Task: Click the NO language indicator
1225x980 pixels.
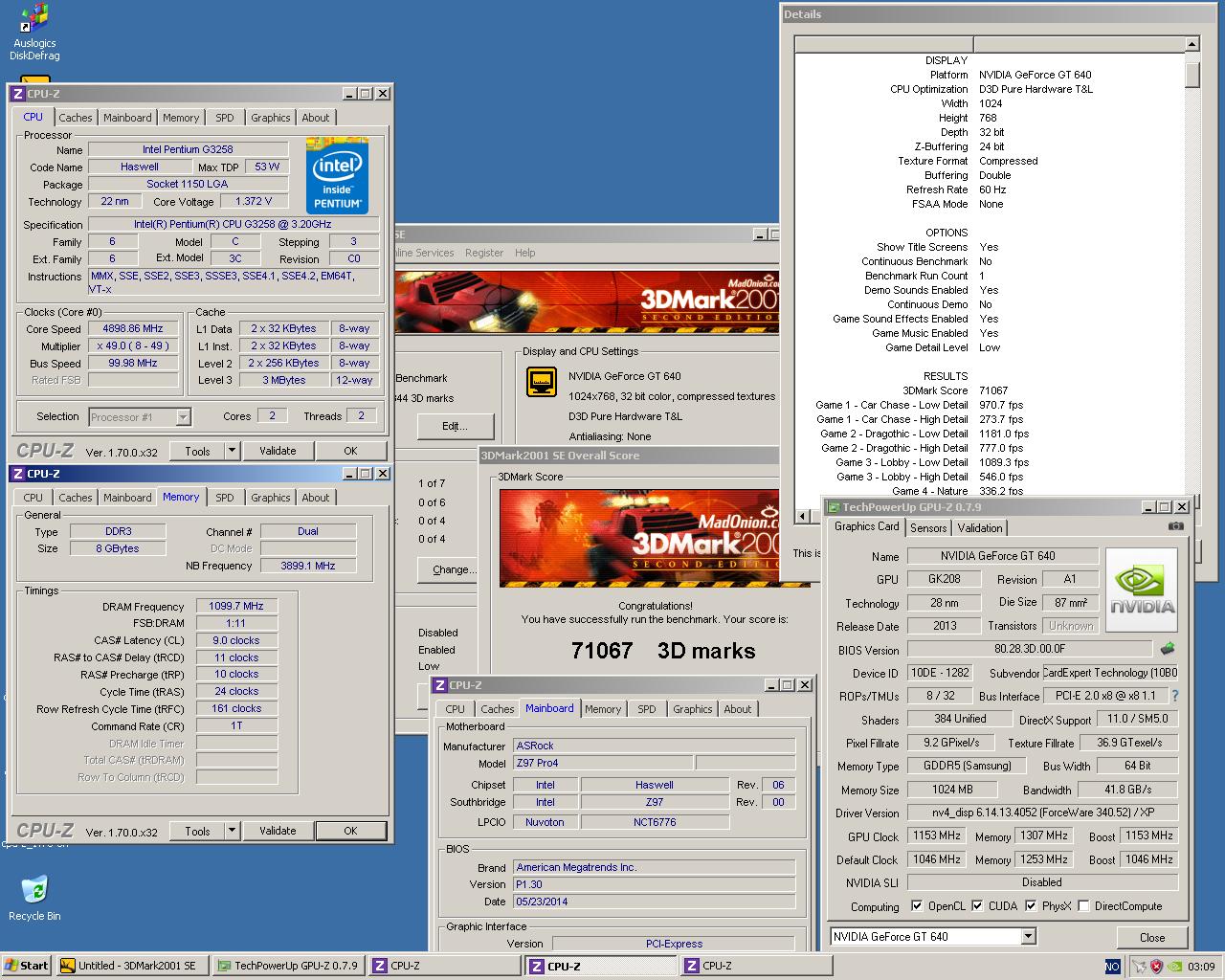Action: click(1112, 967)
